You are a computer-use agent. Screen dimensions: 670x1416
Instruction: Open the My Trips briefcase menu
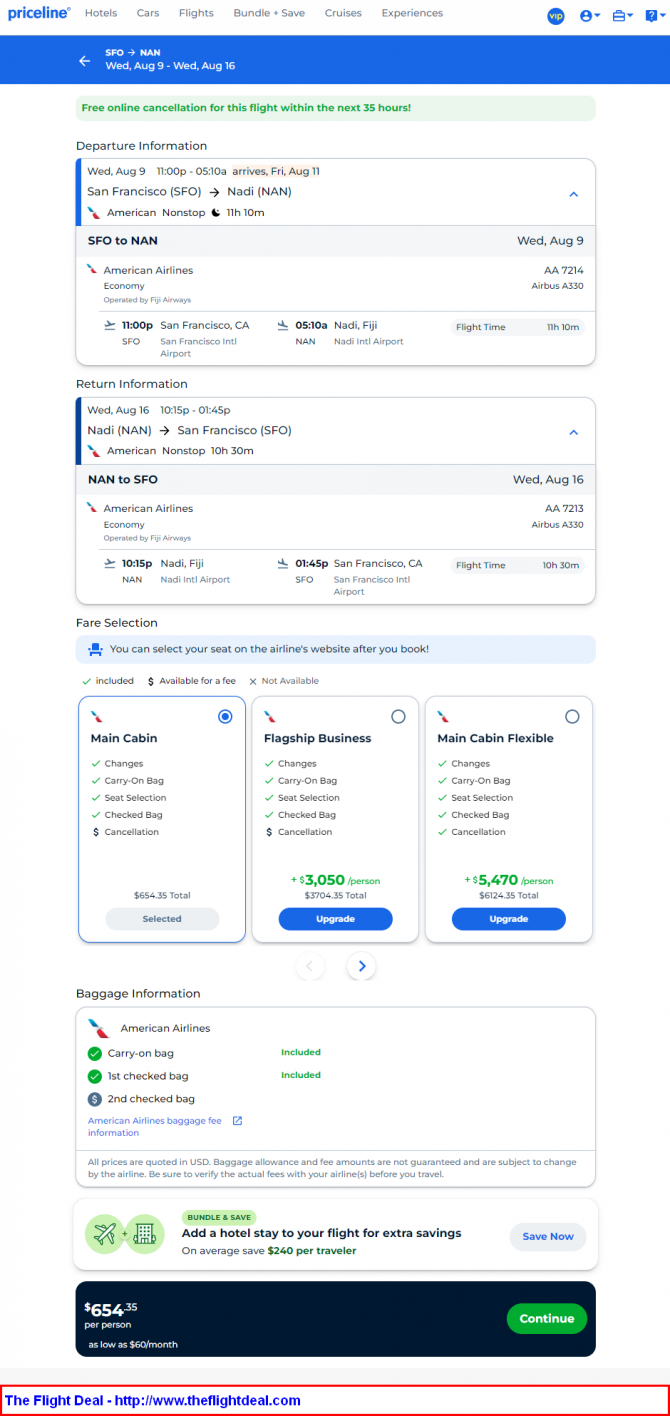[622, 16]
